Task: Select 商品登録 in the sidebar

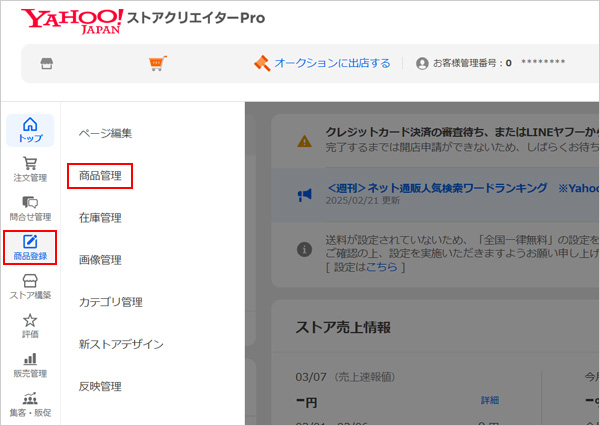Action: [30, 247]
